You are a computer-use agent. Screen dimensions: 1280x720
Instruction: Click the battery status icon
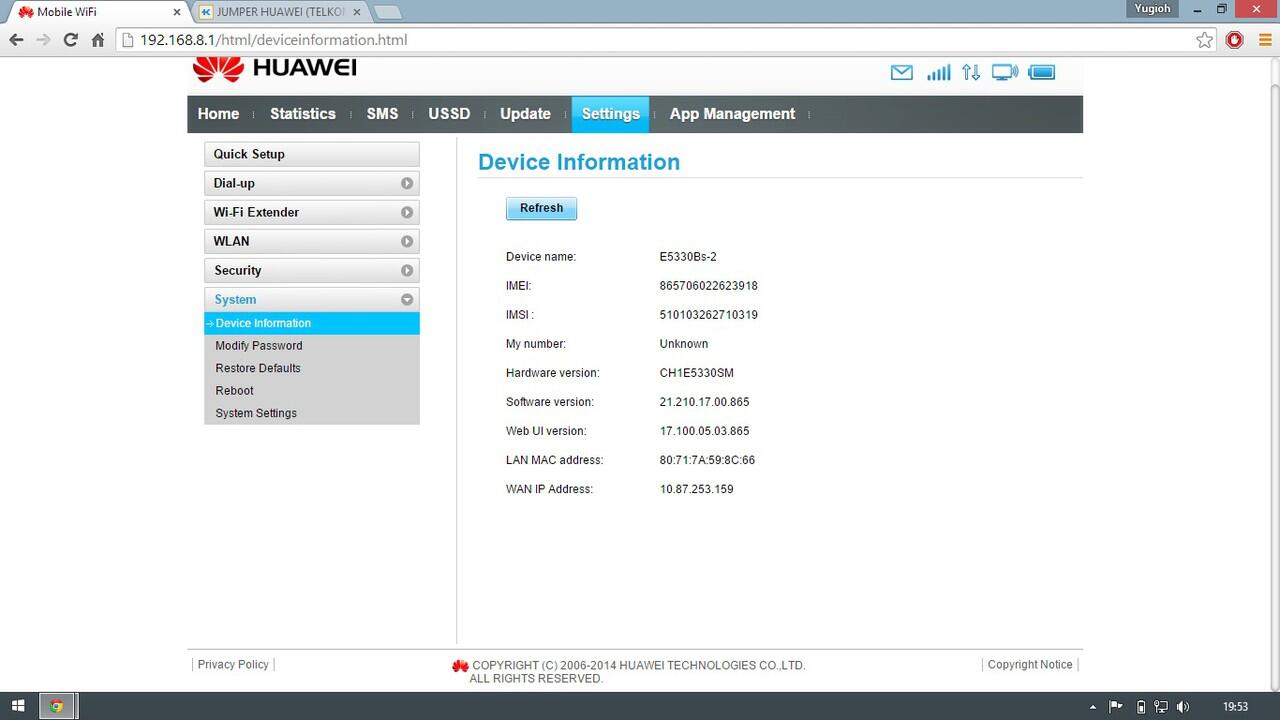click(x=1041, y=73)
